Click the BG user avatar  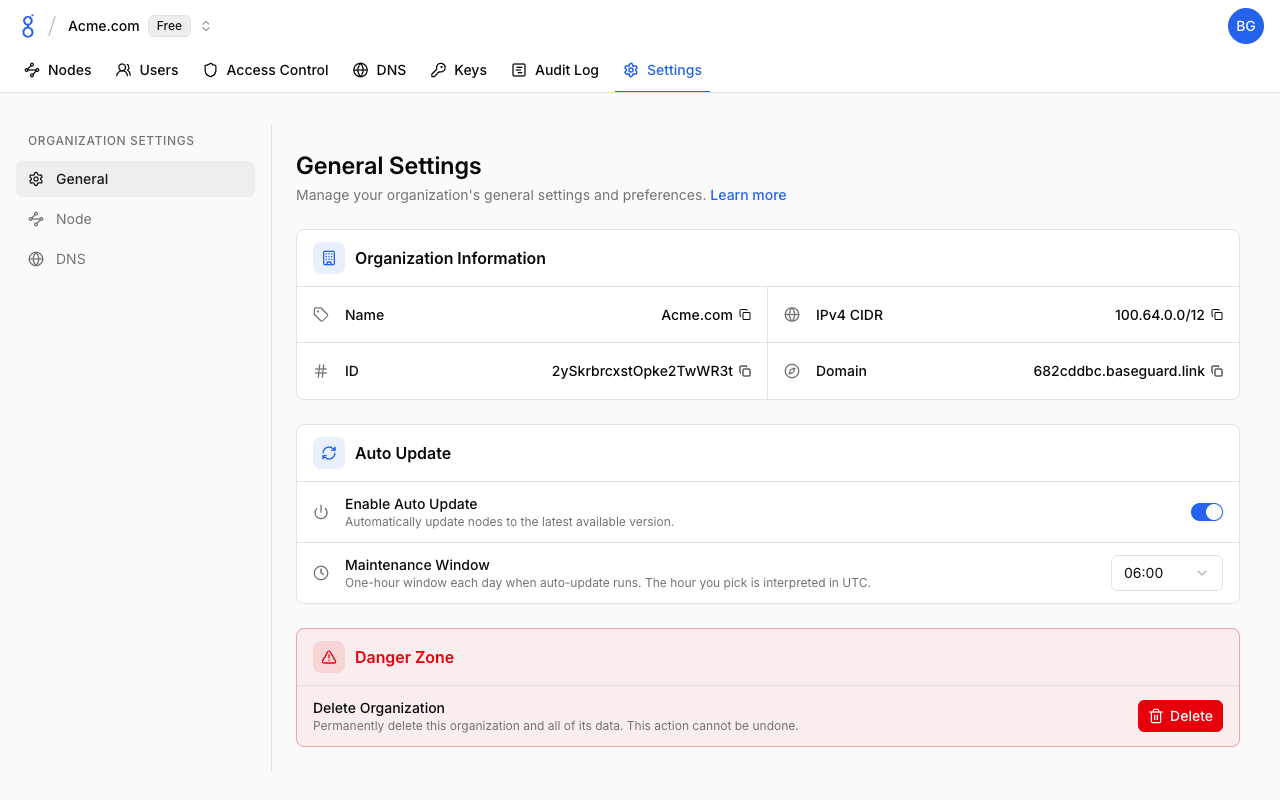[1246, 26]
